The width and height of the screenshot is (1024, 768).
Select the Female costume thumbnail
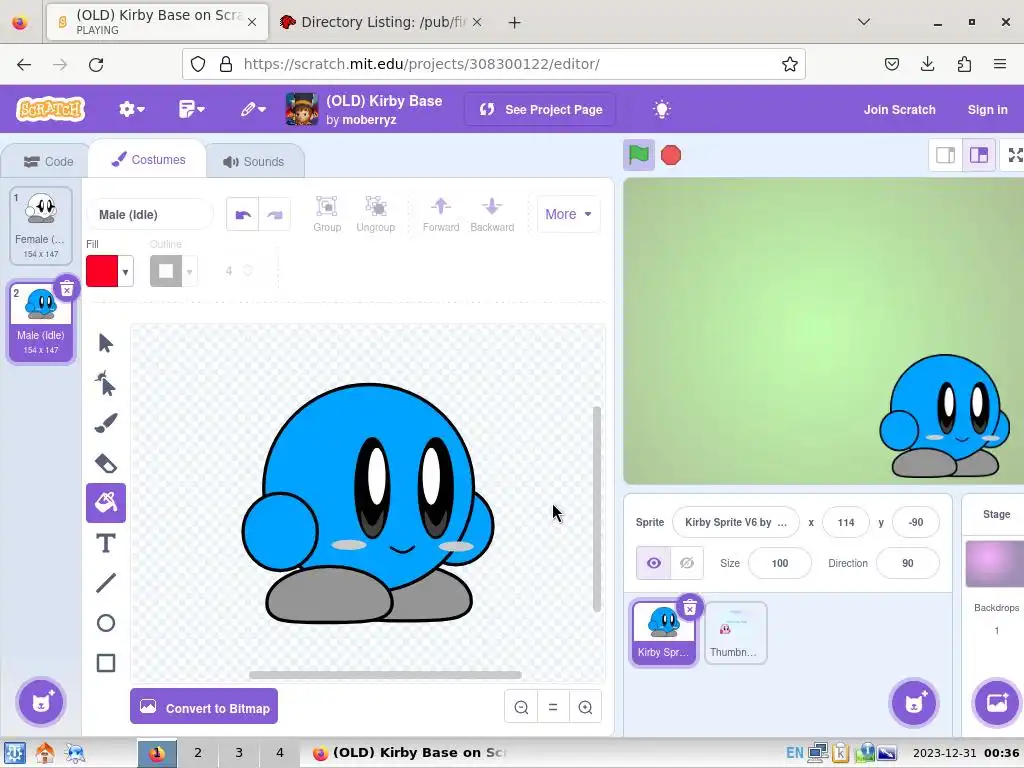(x=41, y=225)
